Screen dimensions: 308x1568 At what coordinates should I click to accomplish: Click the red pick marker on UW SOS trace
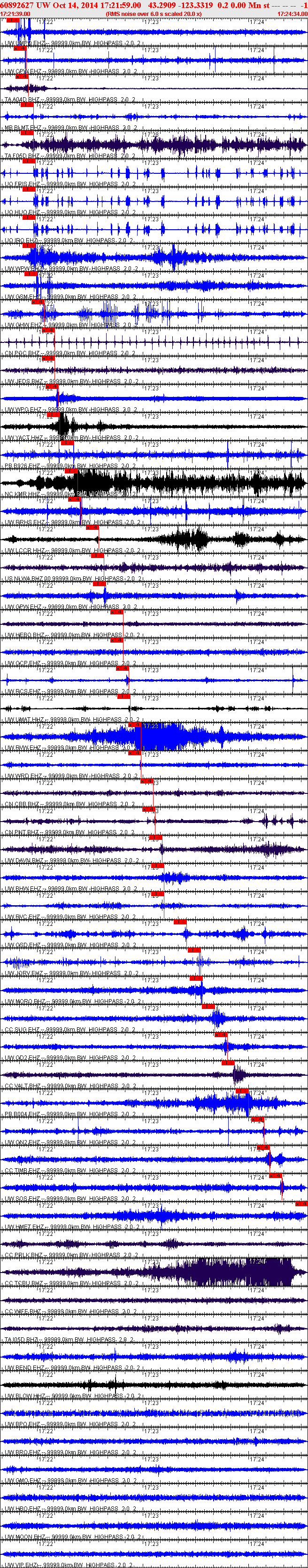coord(277,1175)
